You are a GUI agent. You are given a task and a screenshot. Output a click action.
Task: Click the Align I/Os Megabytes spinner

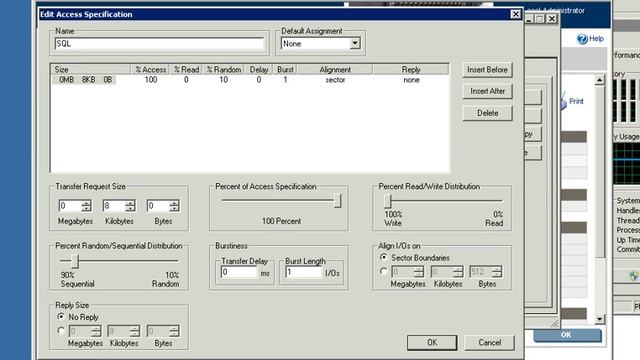click(x=419, y=272)
